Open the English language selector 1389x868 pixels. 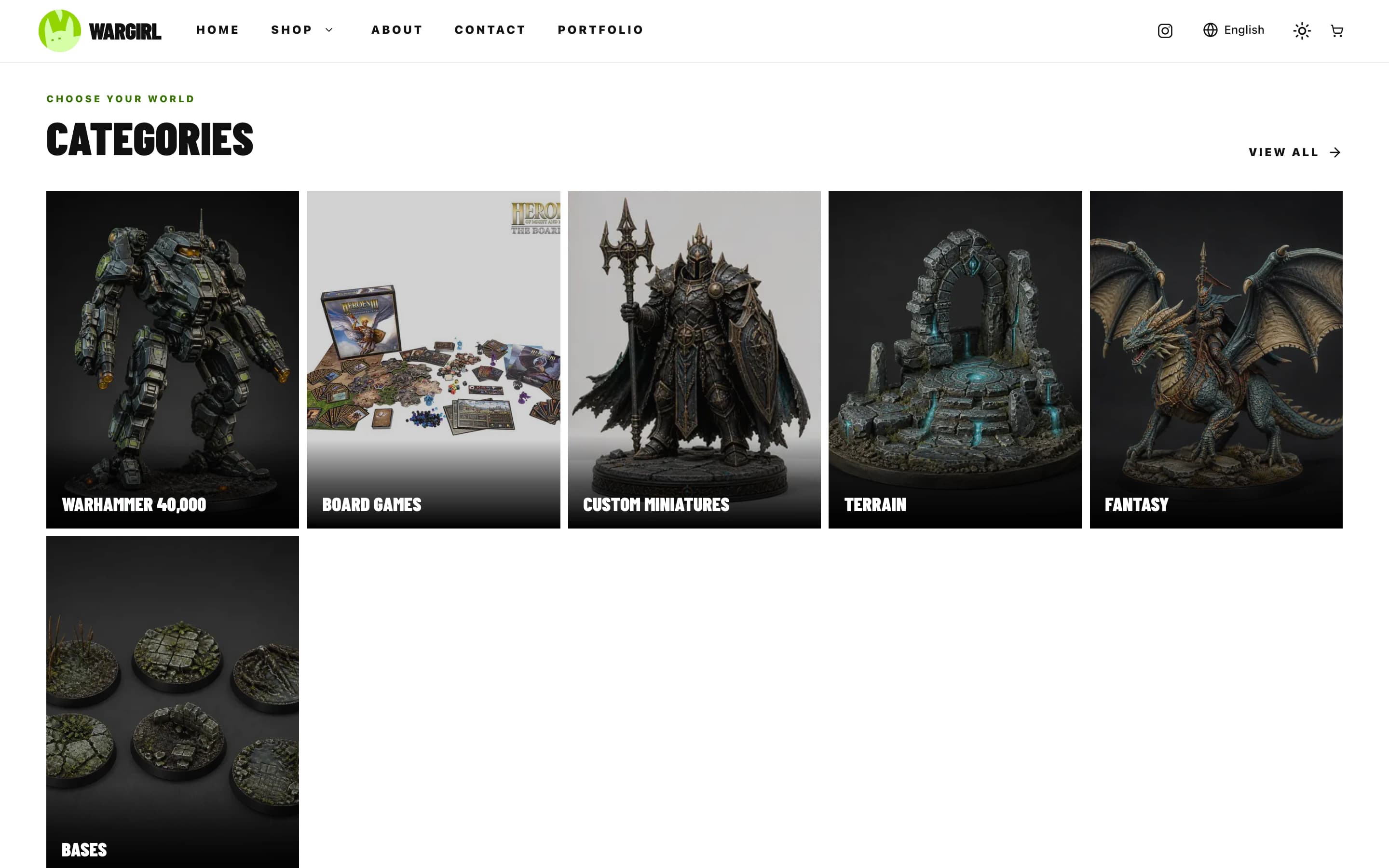(x=1233, y=30)
